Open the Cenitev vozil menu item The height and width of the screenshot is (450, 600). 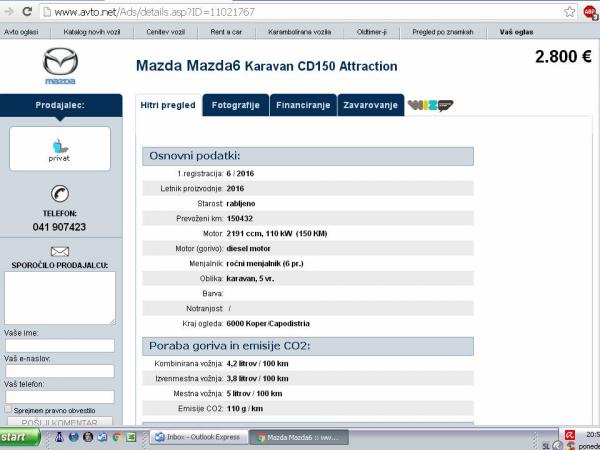click(x=166, y=32)
